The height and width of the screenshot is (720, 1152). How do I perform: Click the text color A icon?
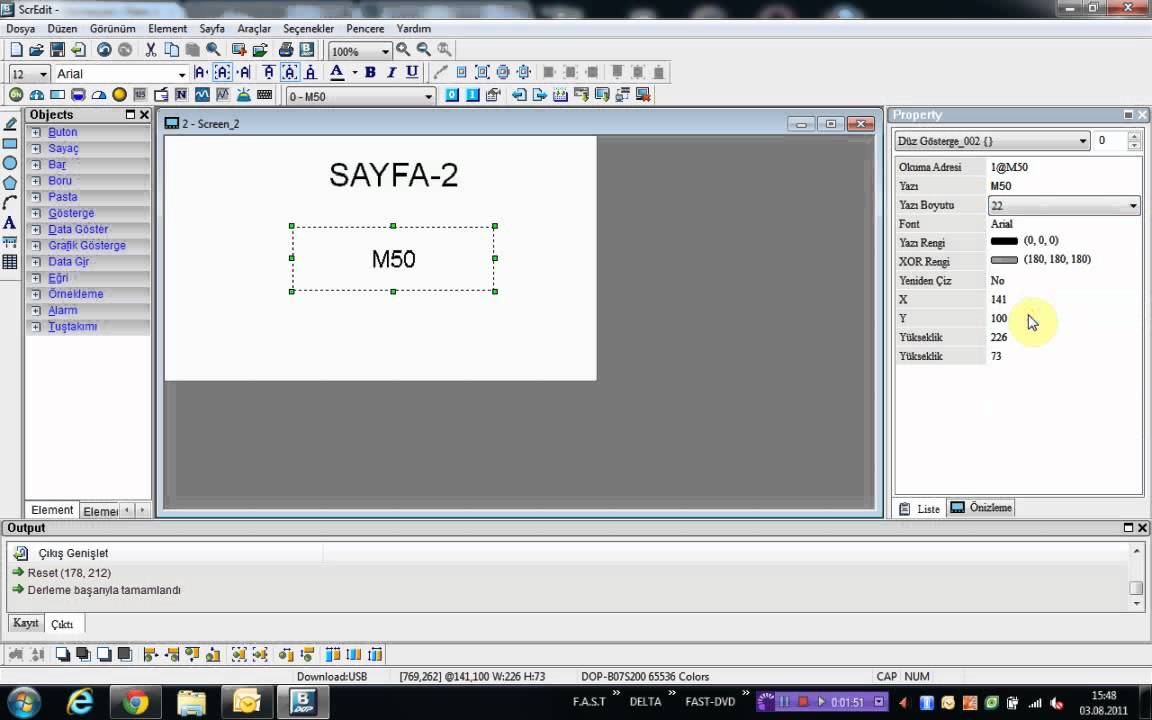(336, 72)
